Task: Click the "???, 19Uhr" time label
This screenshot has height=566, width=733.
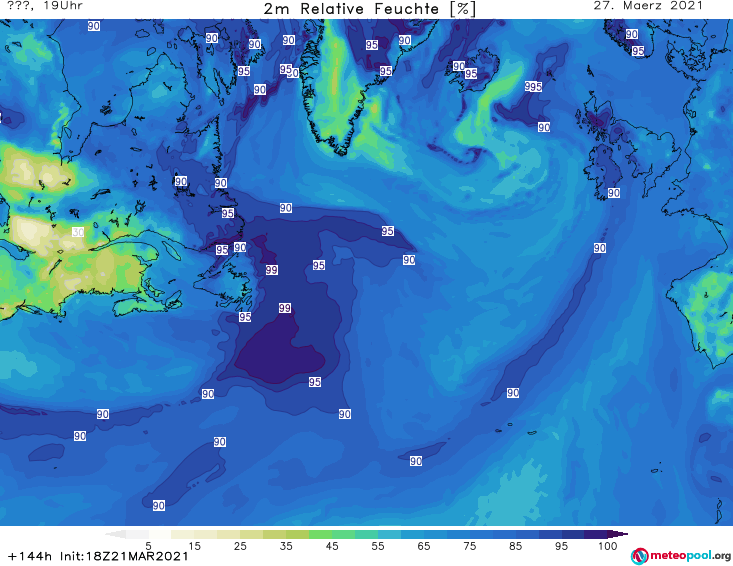Action: point(45,6)
